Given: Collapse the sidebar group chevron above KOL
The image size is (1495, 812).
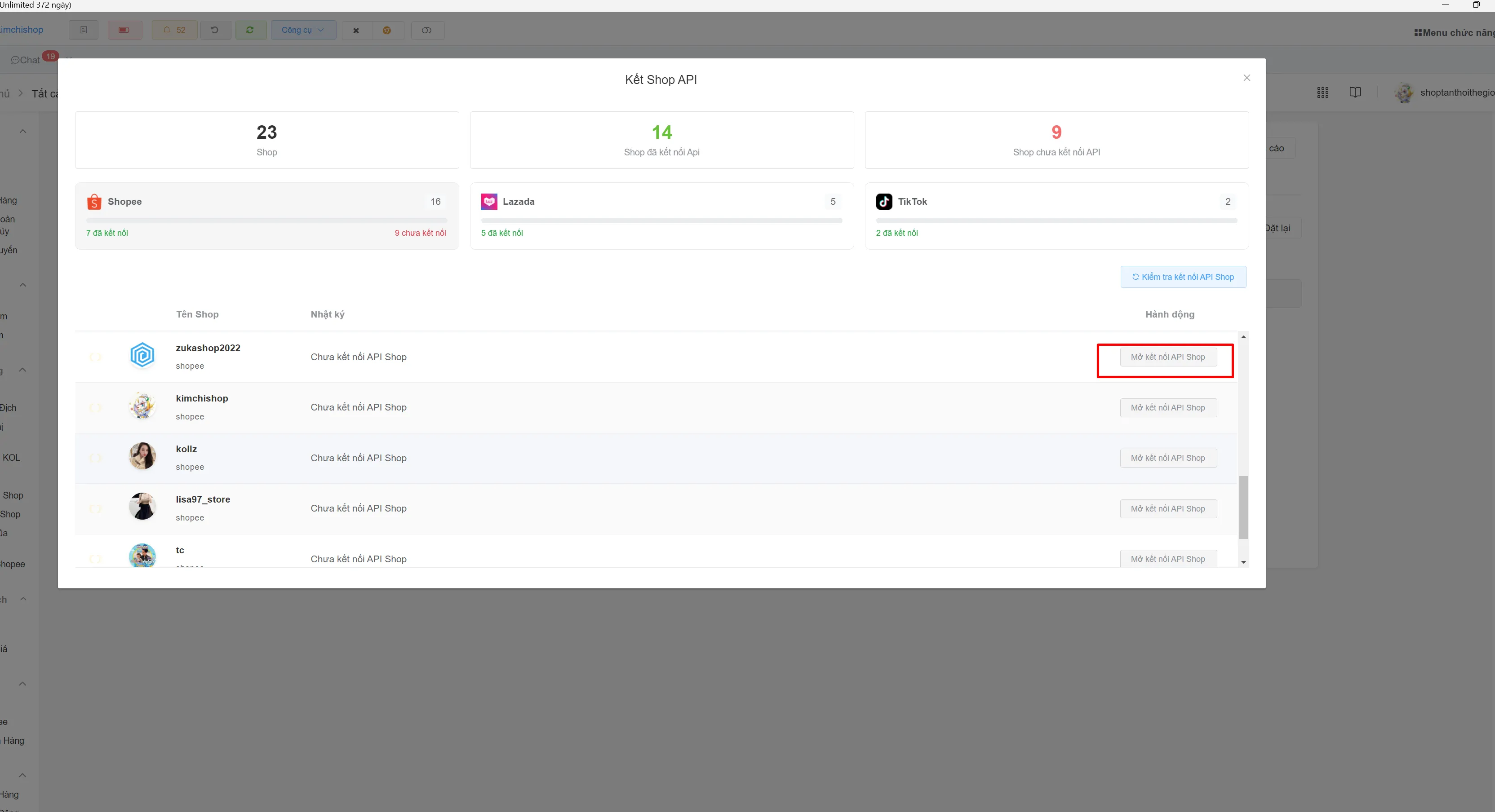Looking at the screenshot, I should click(x=22, y=370).
